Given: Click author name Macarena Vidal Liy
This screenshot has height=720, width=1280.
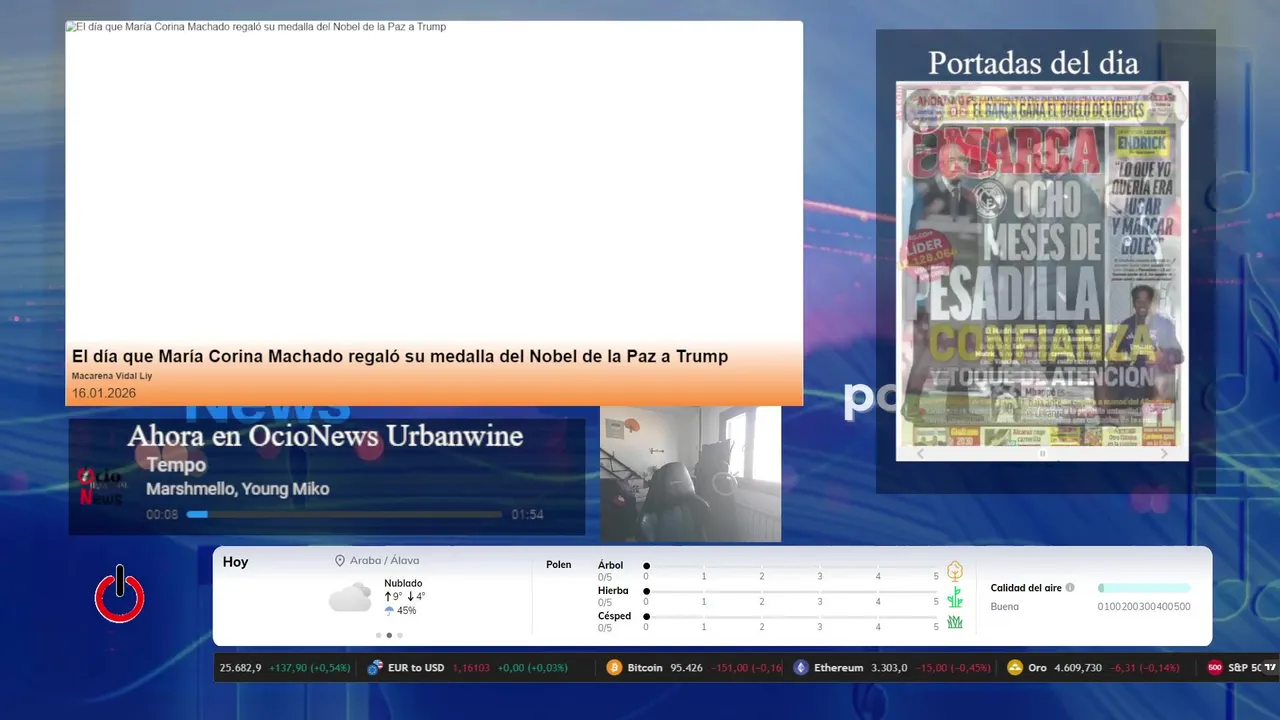Looking at the screenshot, I should (x=112, y=376).
